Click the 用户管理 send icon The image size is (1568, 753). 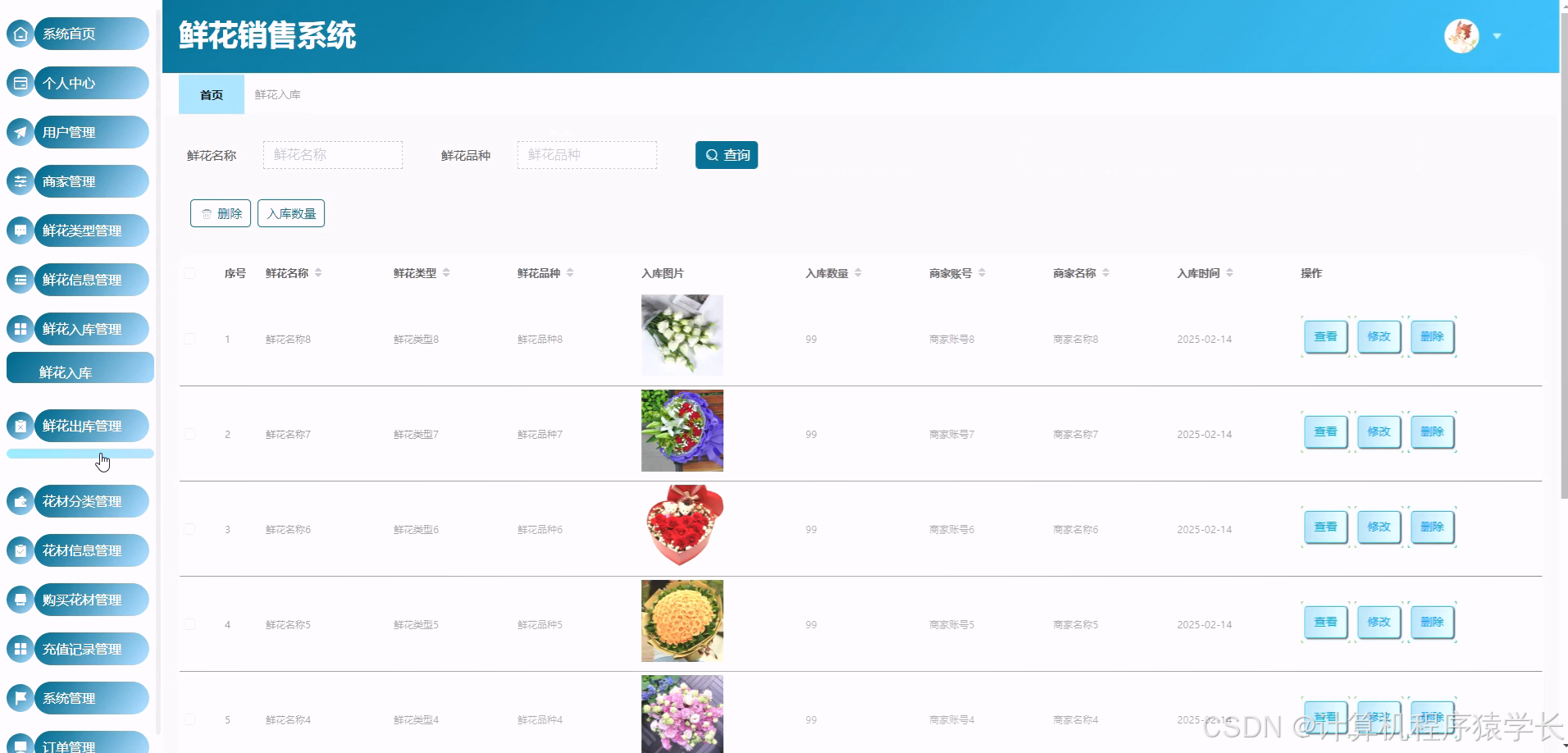pos(20,132)
